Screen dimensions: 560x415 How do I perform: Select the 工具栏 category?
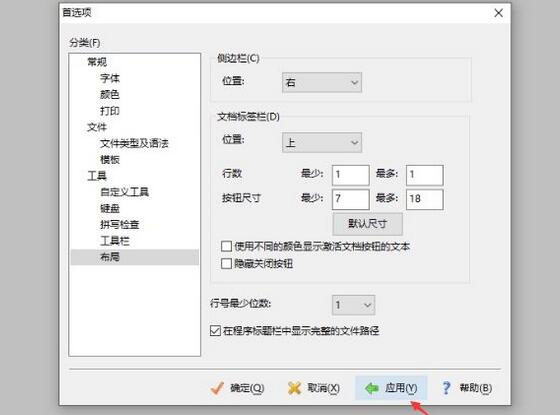coord(115,241)
